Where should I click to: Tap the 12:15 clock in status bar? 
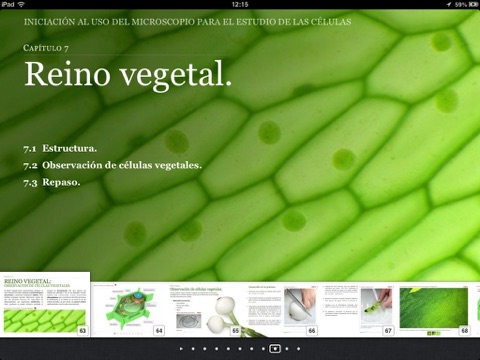coord(240,4)
